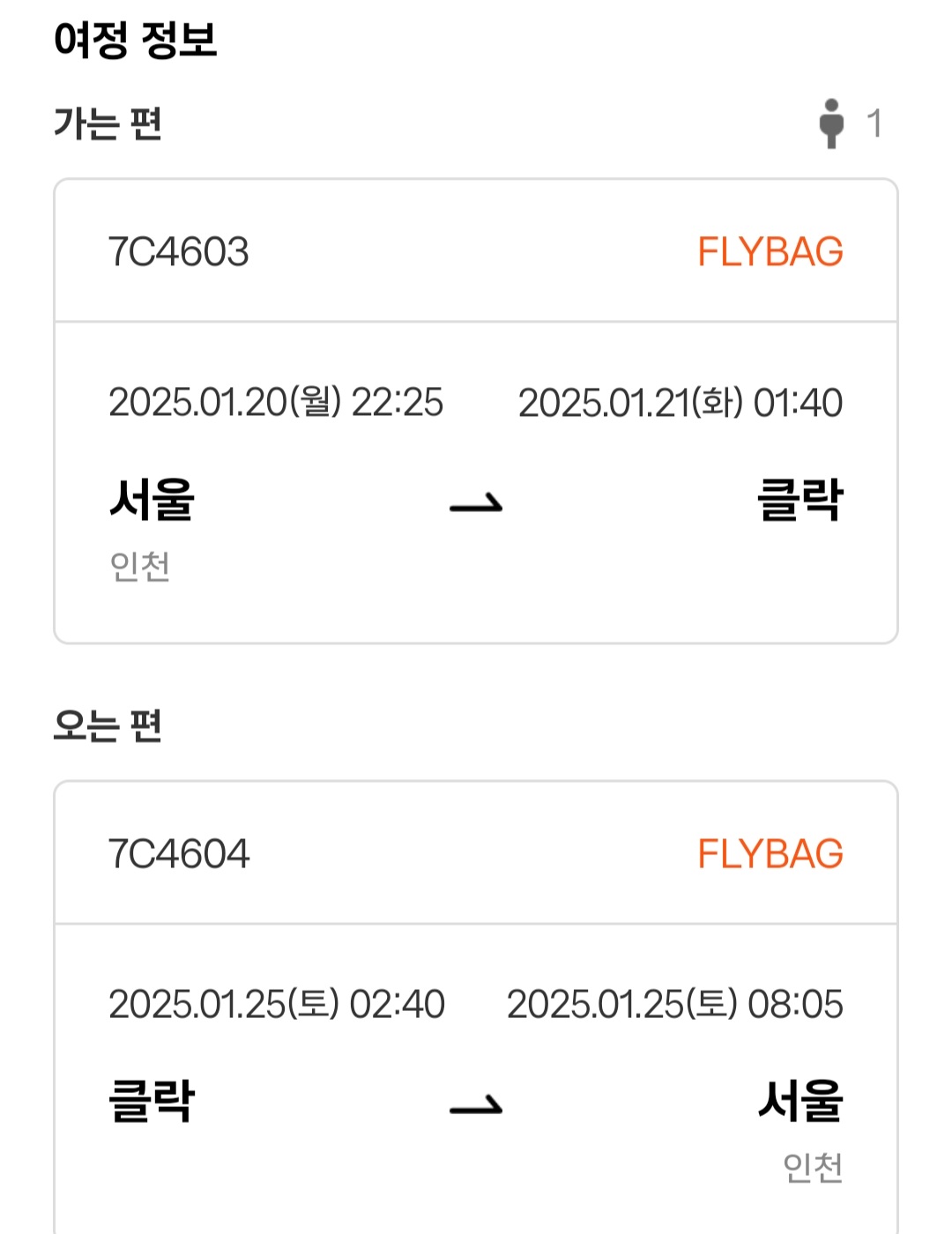Tap 서울 origin city on the outbound flight
952x1234 pixels.
coord(152,500)
